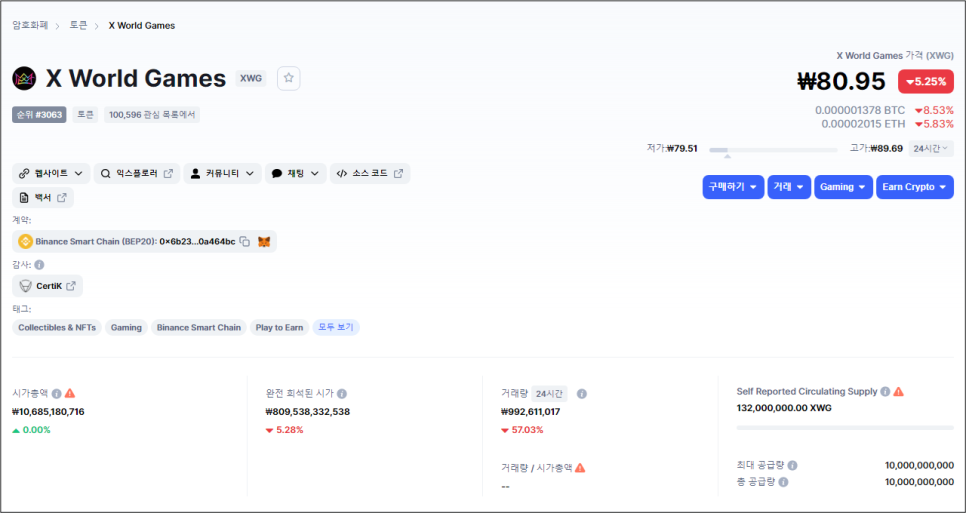This screenshot has height=513, width=966.
Task: Add X World Games to watchlist star
Action: tap(288, 79)
